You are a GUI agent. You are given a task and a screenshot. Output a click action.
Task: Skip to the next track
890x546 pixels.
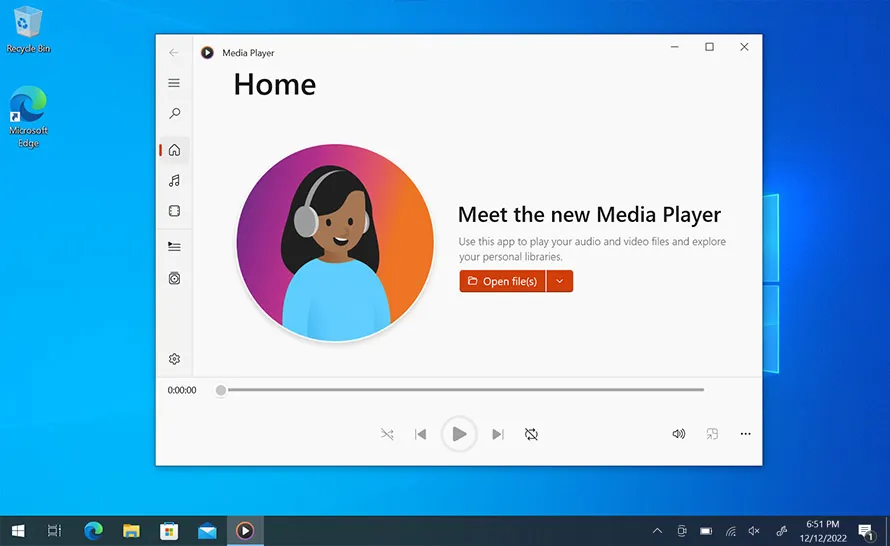[x=498, y=434]
